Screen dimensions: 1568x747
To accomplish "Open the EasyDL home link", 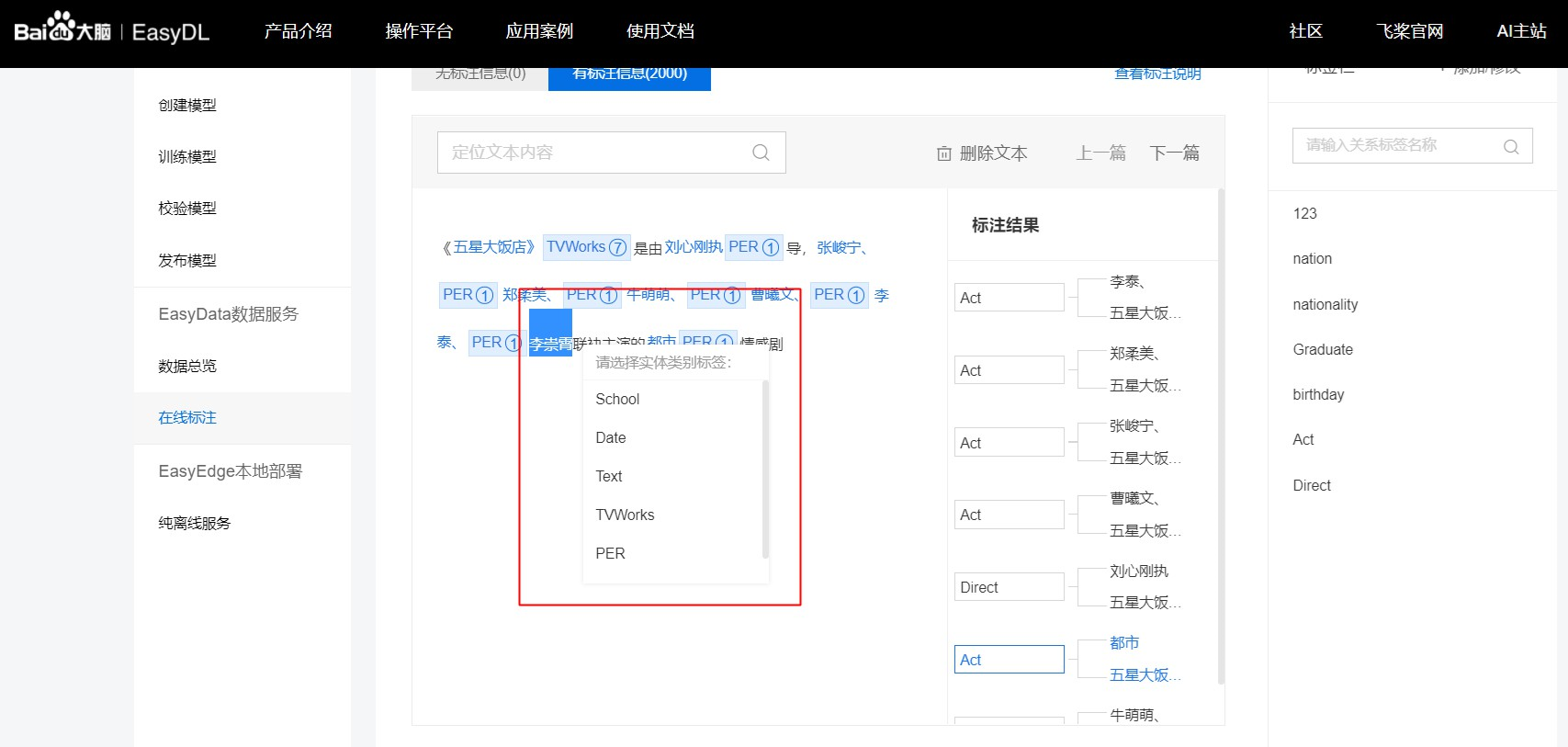I will [x=171, y=32].
